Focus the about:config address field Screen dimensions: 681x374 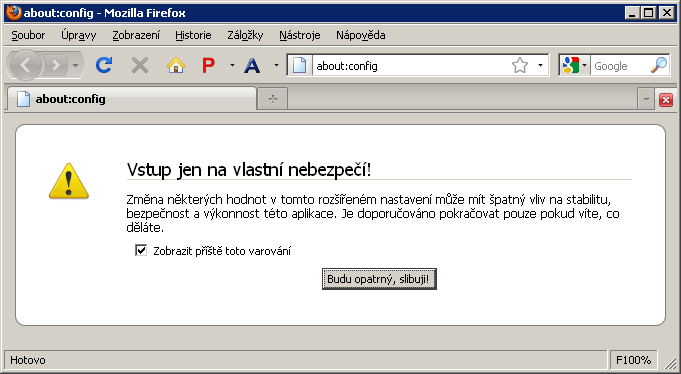(410, 66)
